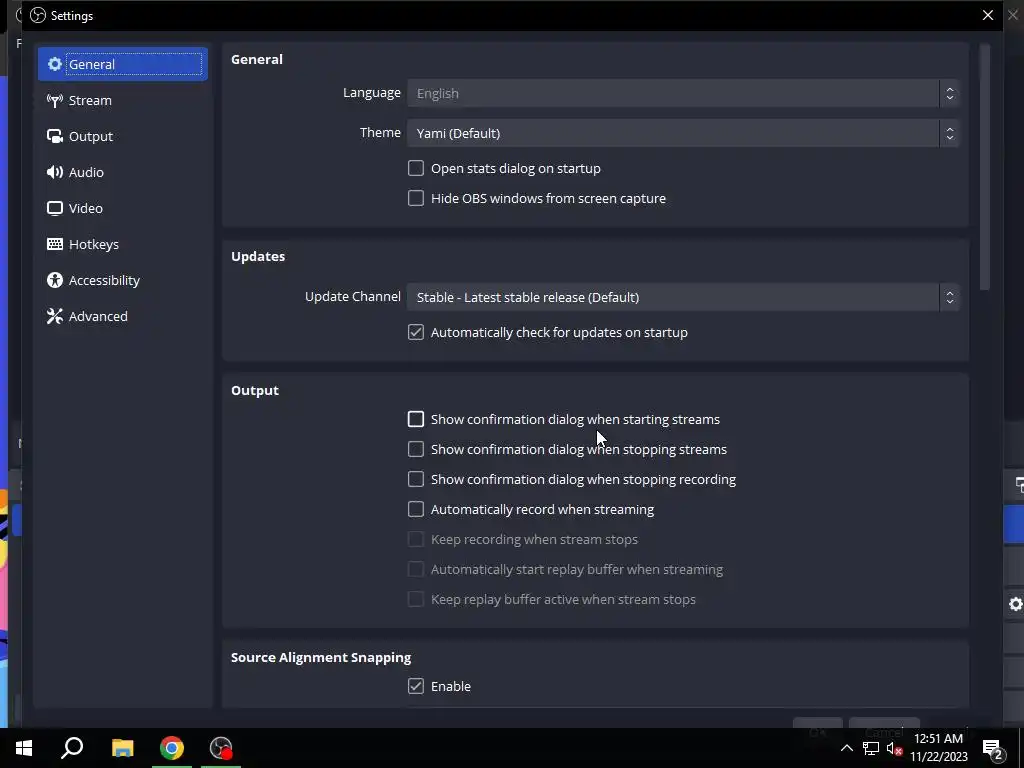
Task: Open the Update Channel dropdown
Action: [x=683, y=297]
